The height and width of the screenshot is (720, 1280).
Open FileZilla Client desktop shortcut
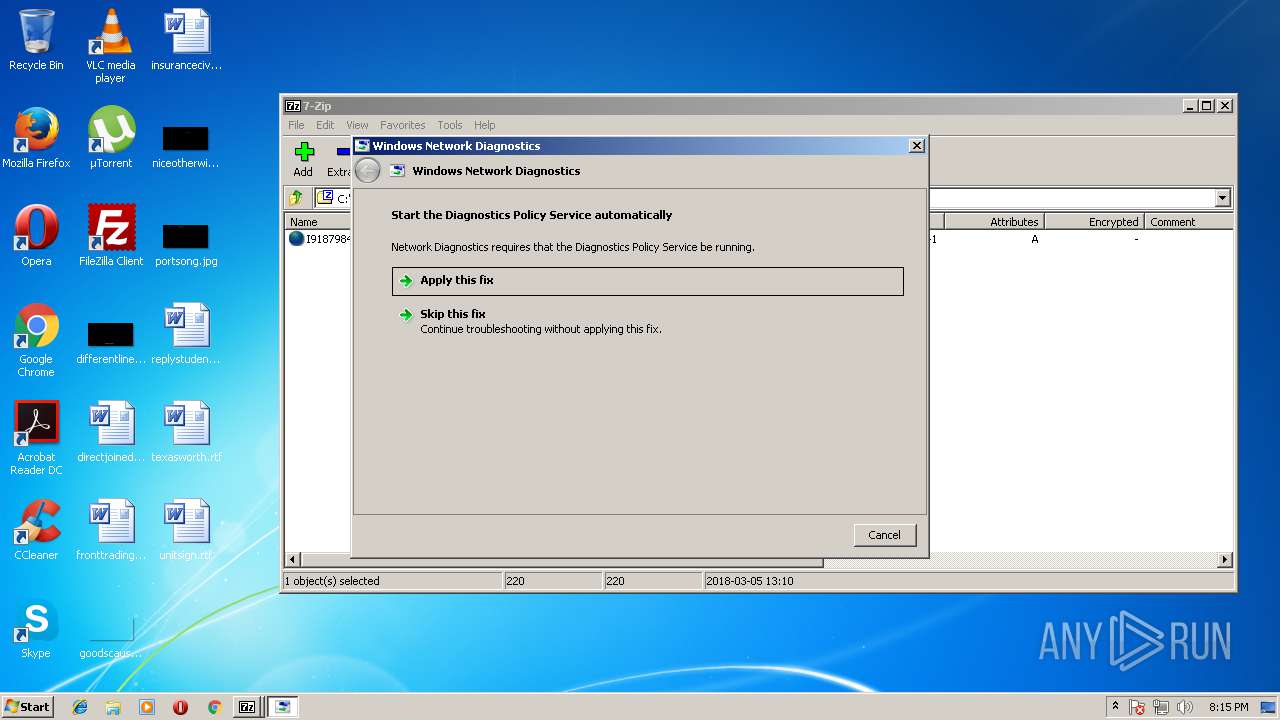[x=111, y=236]
